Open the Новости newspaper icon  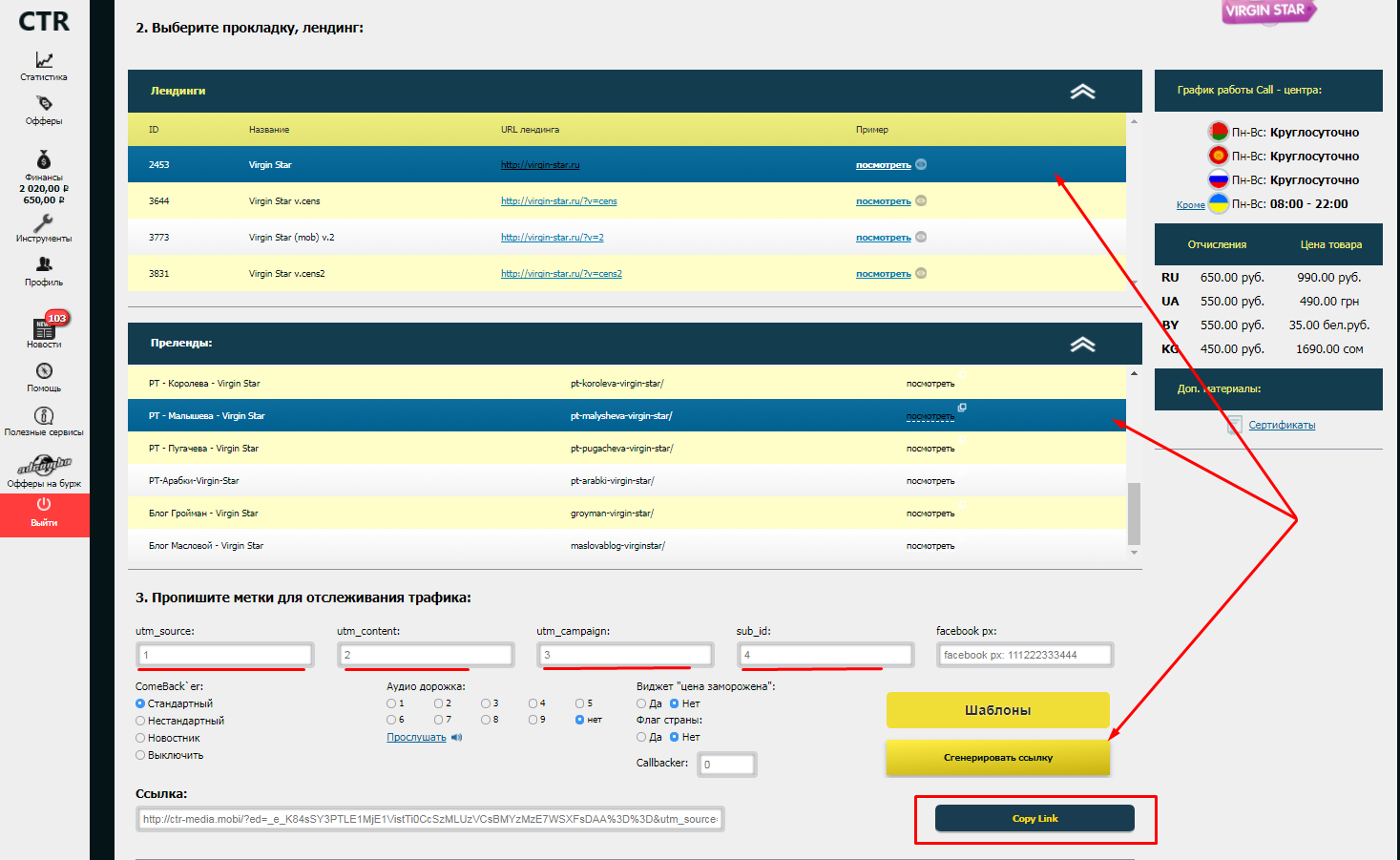[x=44, y=329]
